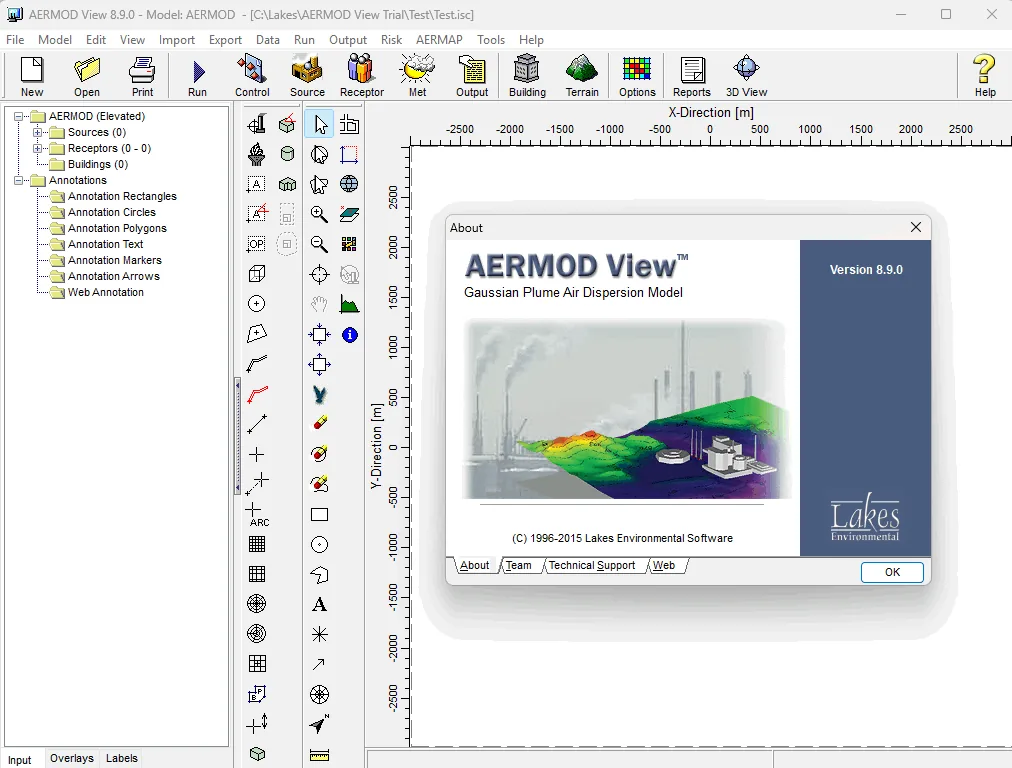Select Annotation Polygons tree item
This screenshot has height=768, width=1012.
pyautogui.click(x=117, y=228)
